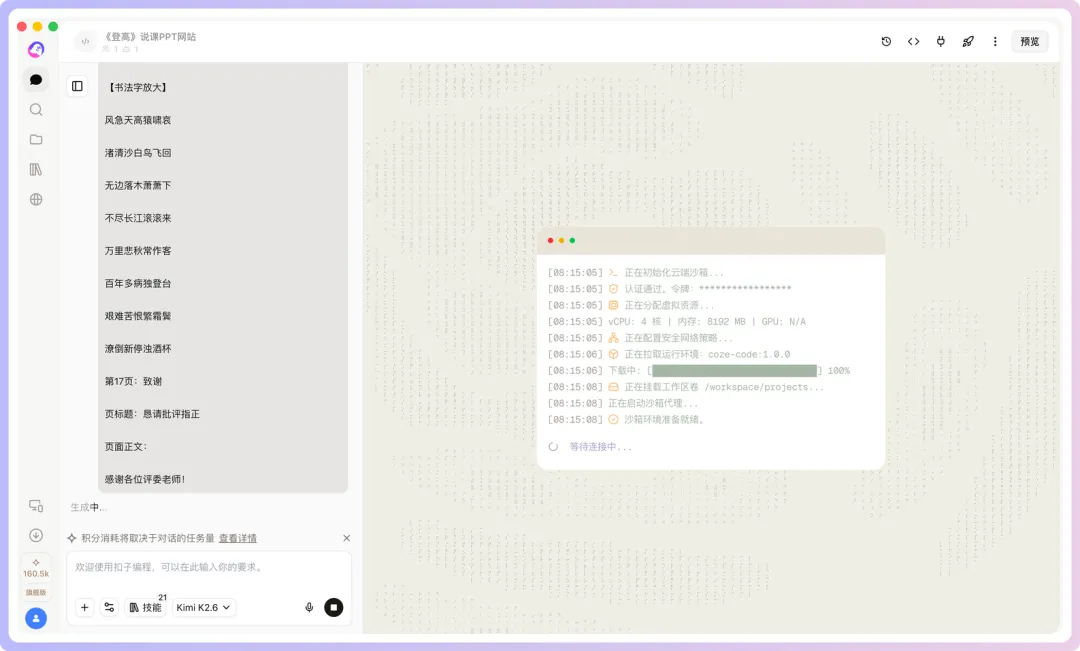Click the line 不尽长江滚滚来
This screenshot has height=651, width=1080.
(x=138, y=218)
